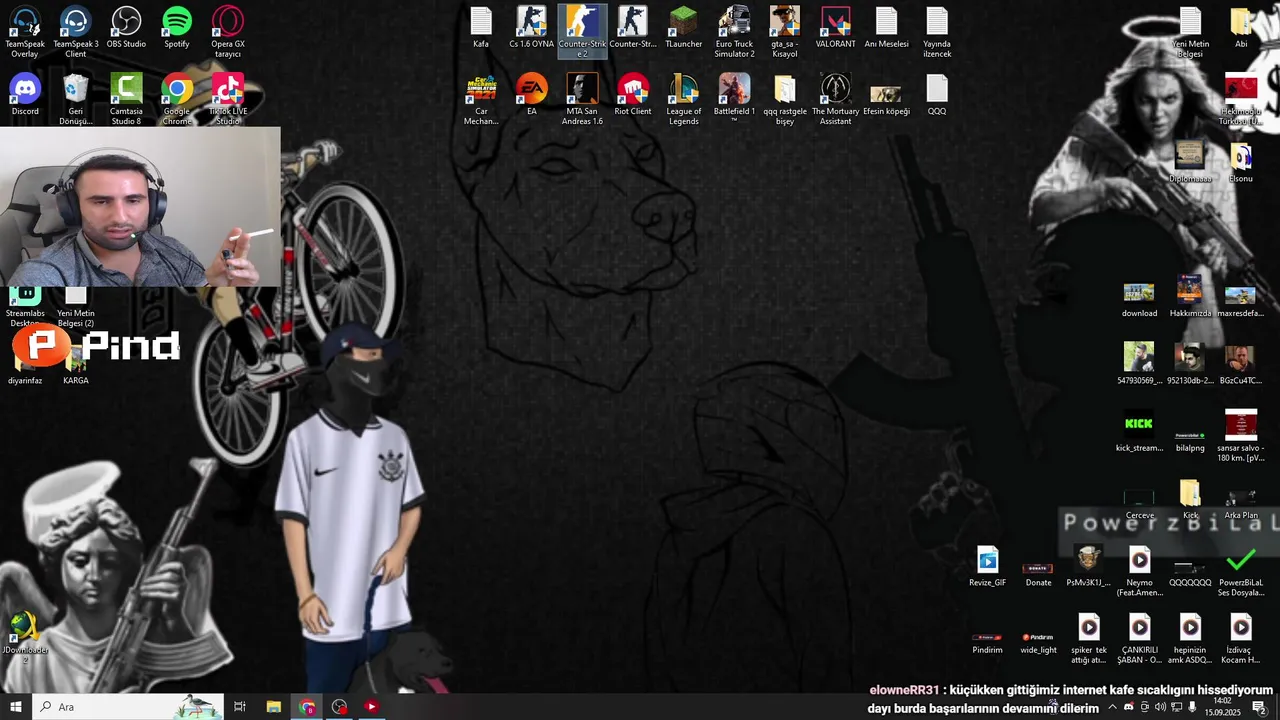
Task: Select the sansar salvo - 180 km. file
Action: click(1241, 436)
